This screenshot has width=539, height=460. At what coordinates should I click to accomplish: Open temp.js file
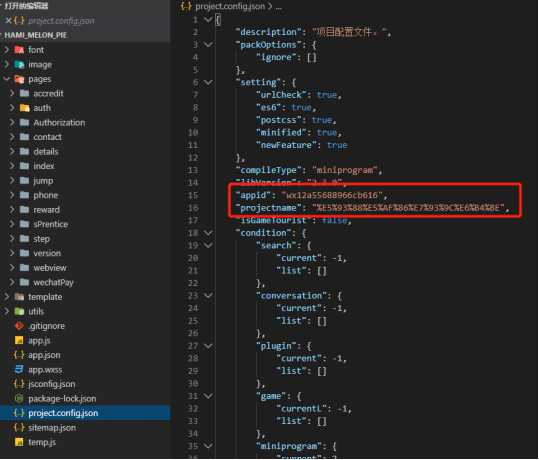click(x=42, y=442)
